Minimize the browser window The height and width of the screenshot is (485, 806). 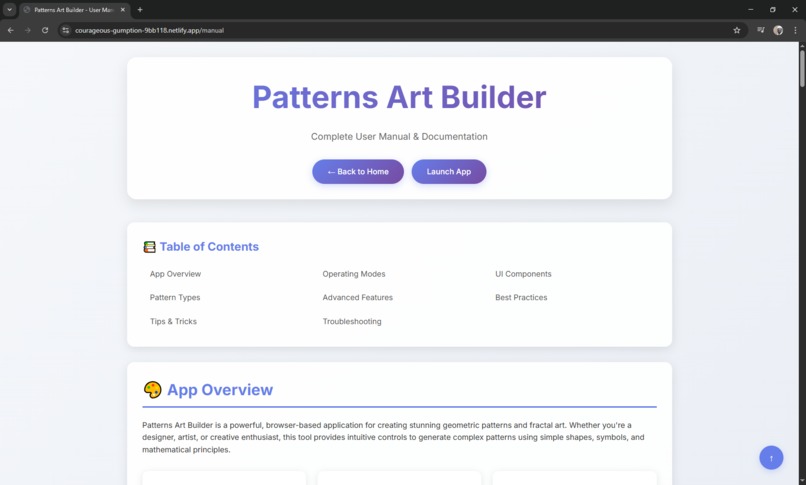click(x=750, y=10)
